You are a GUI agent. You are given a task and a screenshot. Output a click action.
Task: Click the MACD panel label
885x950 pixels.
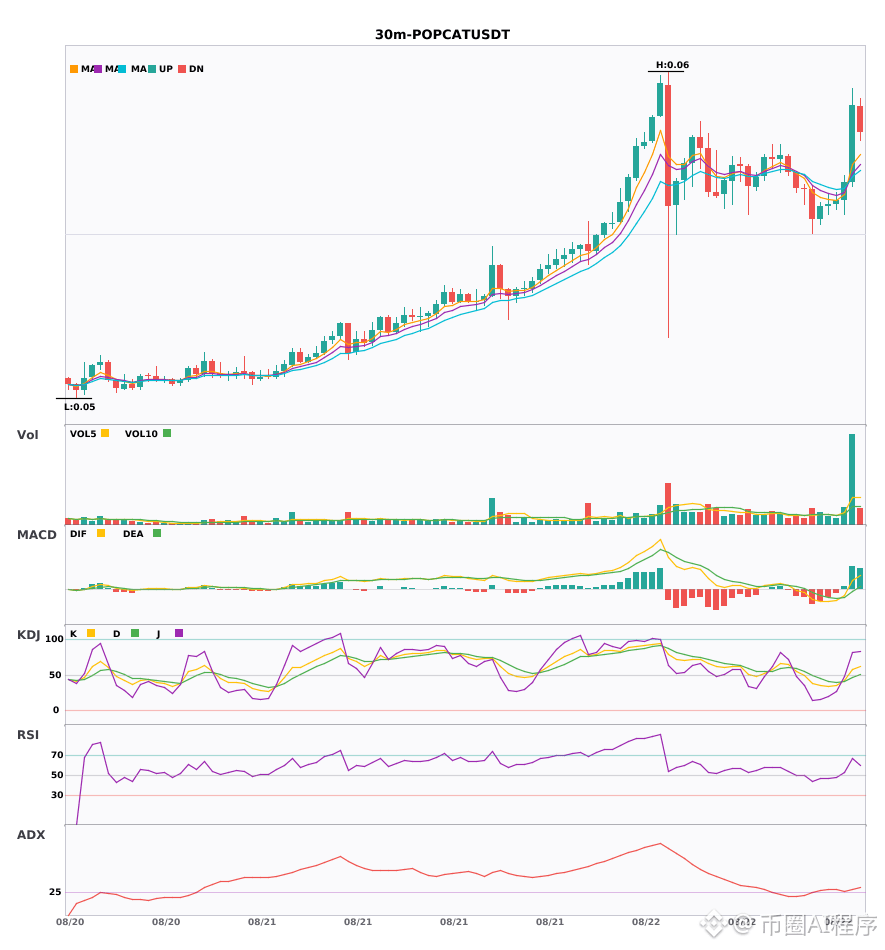(36, 535)
